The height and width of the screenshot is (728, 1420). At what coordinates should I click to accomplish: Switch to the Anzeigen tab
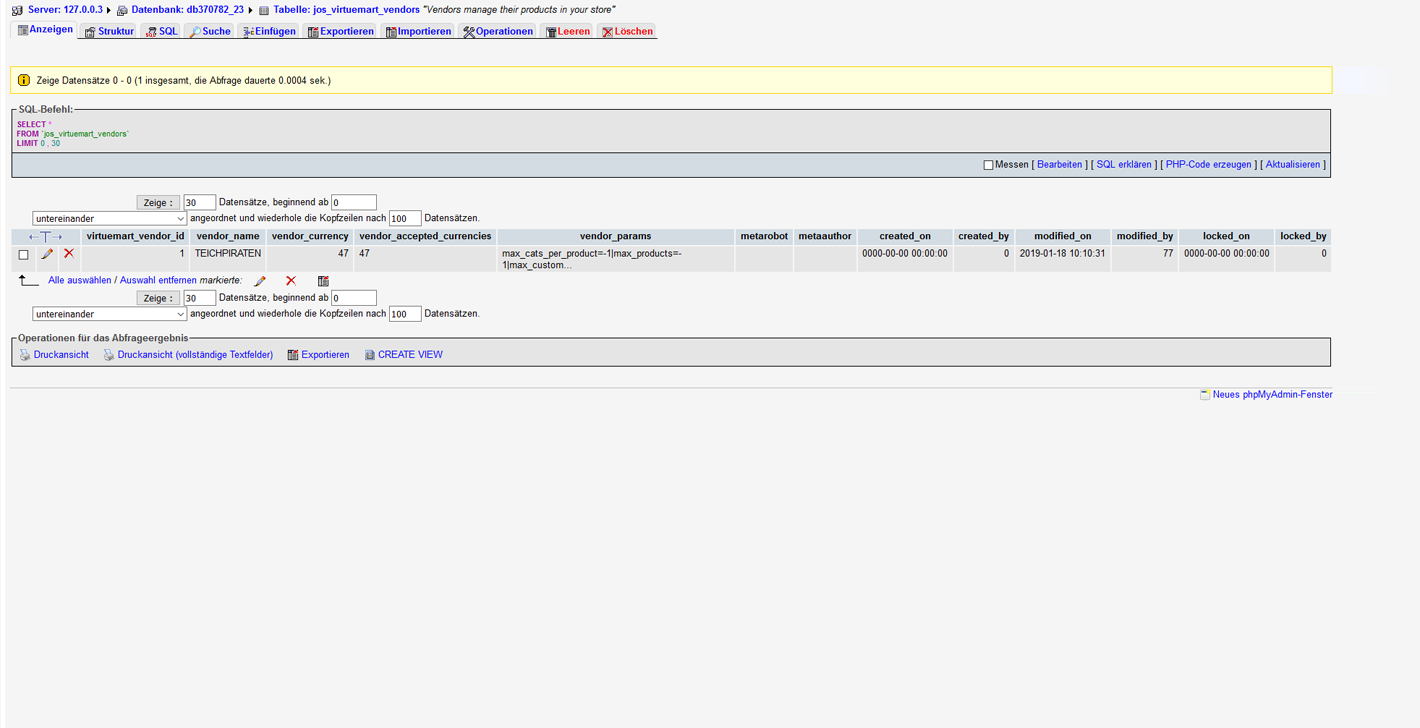click(x=45, y=30)
